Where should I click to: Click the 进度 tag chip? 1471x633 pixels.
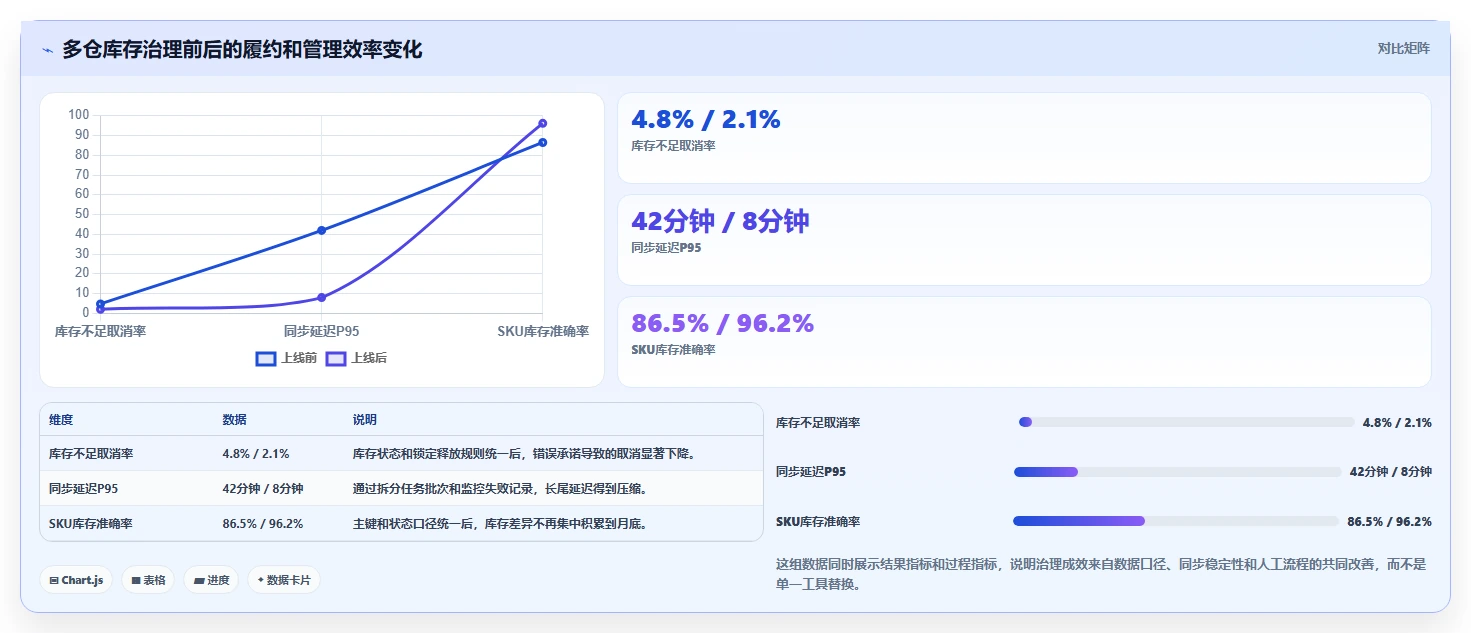point(211,580)
